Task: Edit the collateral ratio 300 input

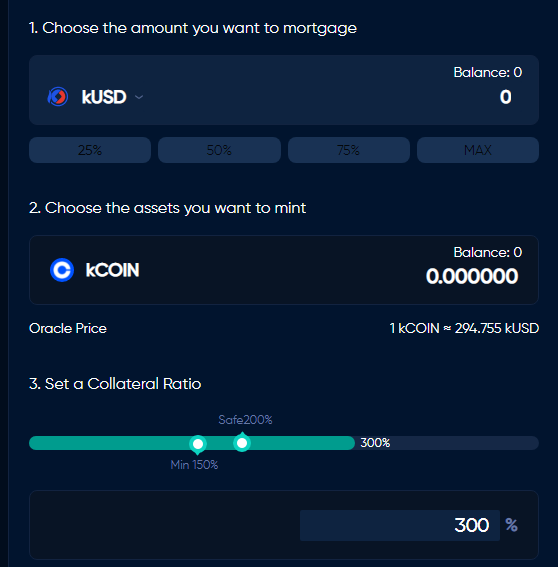Action: point(400,525)
